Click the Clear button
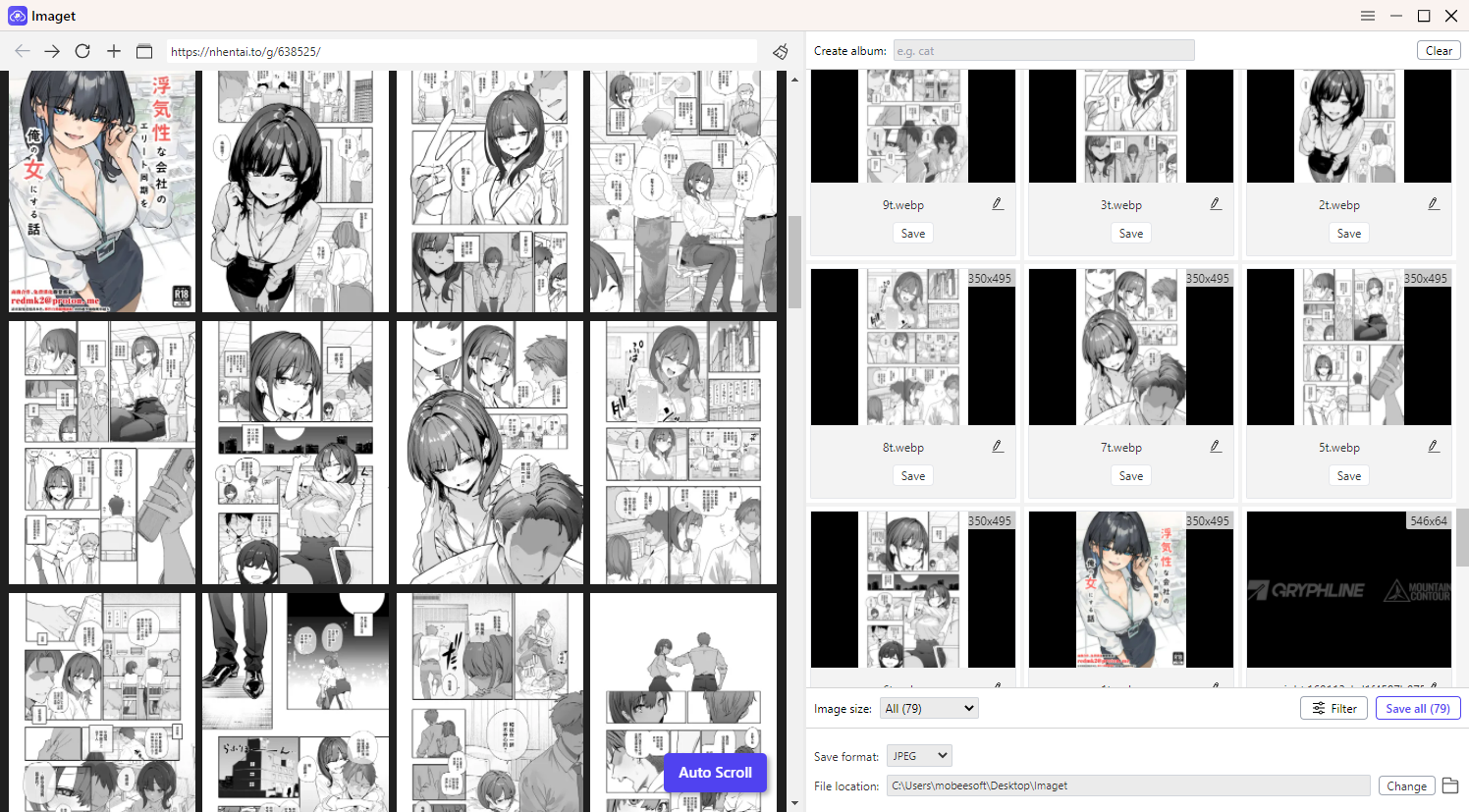Viewport: 1469px width, 812px height. [x=1439, y=51]
